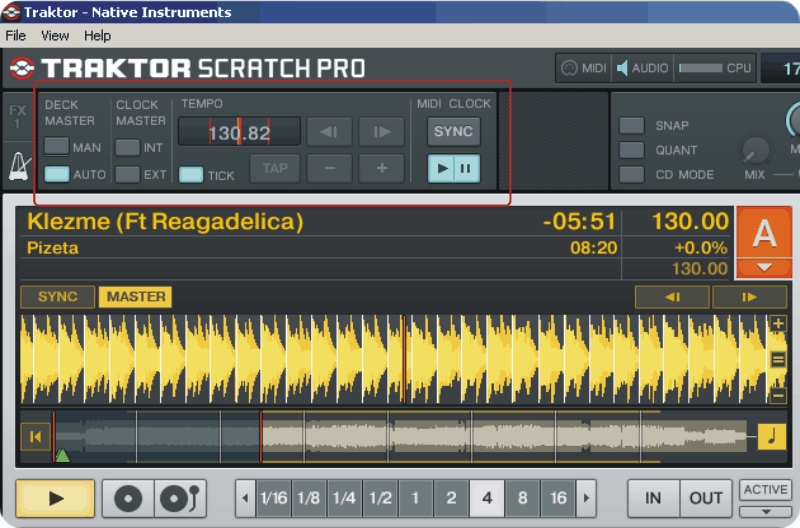Jump to track start in overview
Image resolution: width=800 pixels, height=528 pixels.
tap(35, 436)
